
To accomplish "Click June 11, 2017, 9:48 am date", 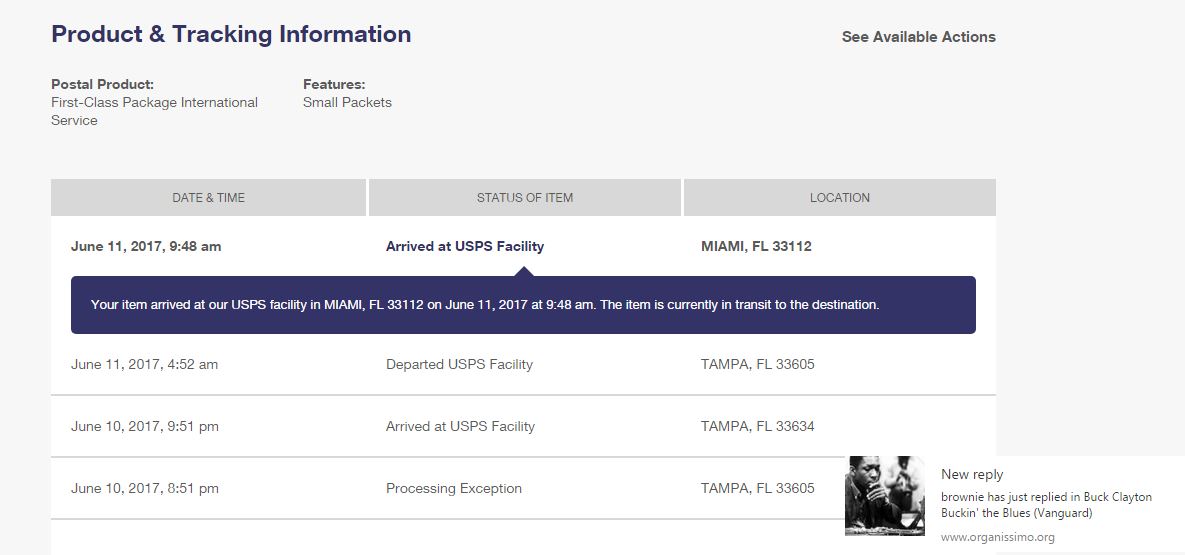I will (146, 246).
